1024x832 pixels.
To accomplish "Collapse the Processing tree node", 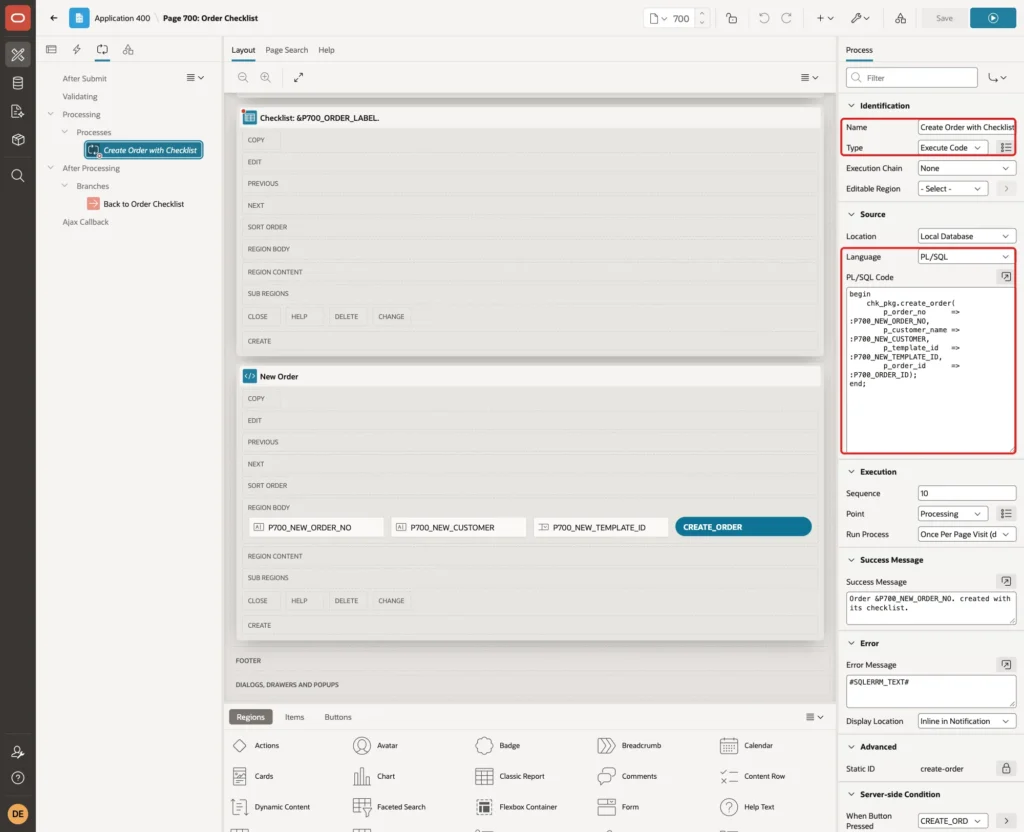I will coord(51,114).
